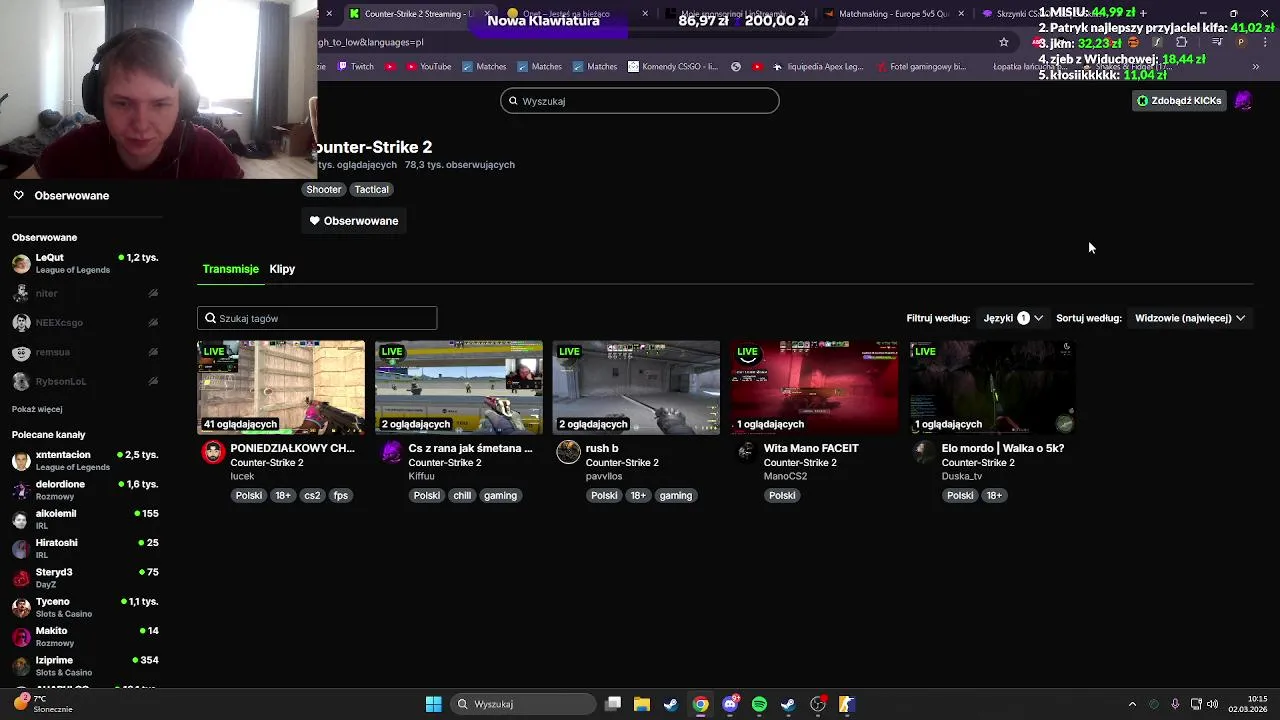
Task: Open lucek's 41 oglądających stream thumbnail
Action: tap(281, 387)
